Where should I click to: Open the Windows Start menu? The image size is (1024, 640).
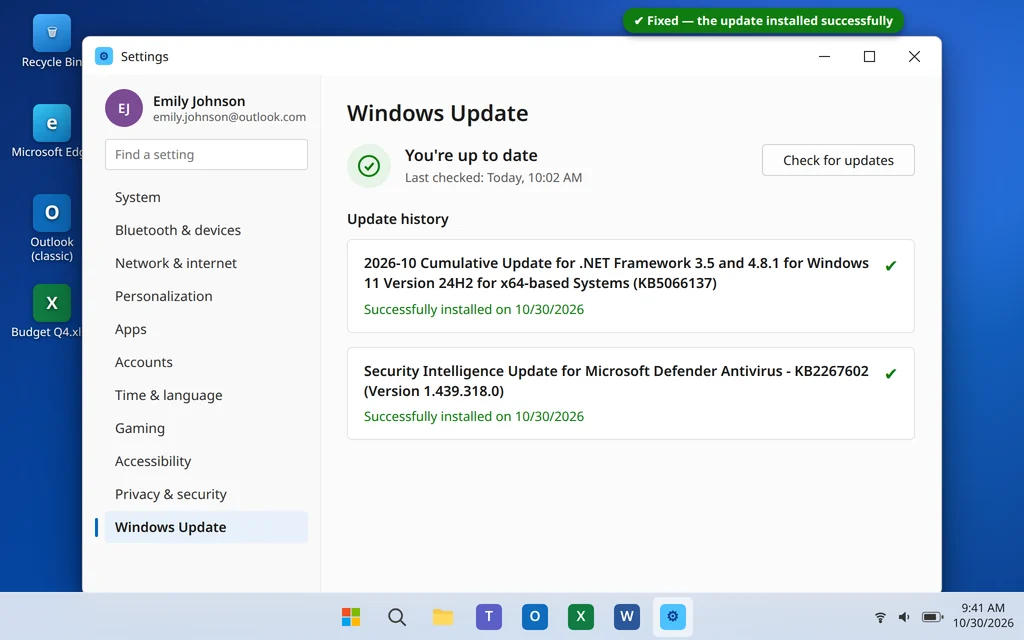point(351,616)
